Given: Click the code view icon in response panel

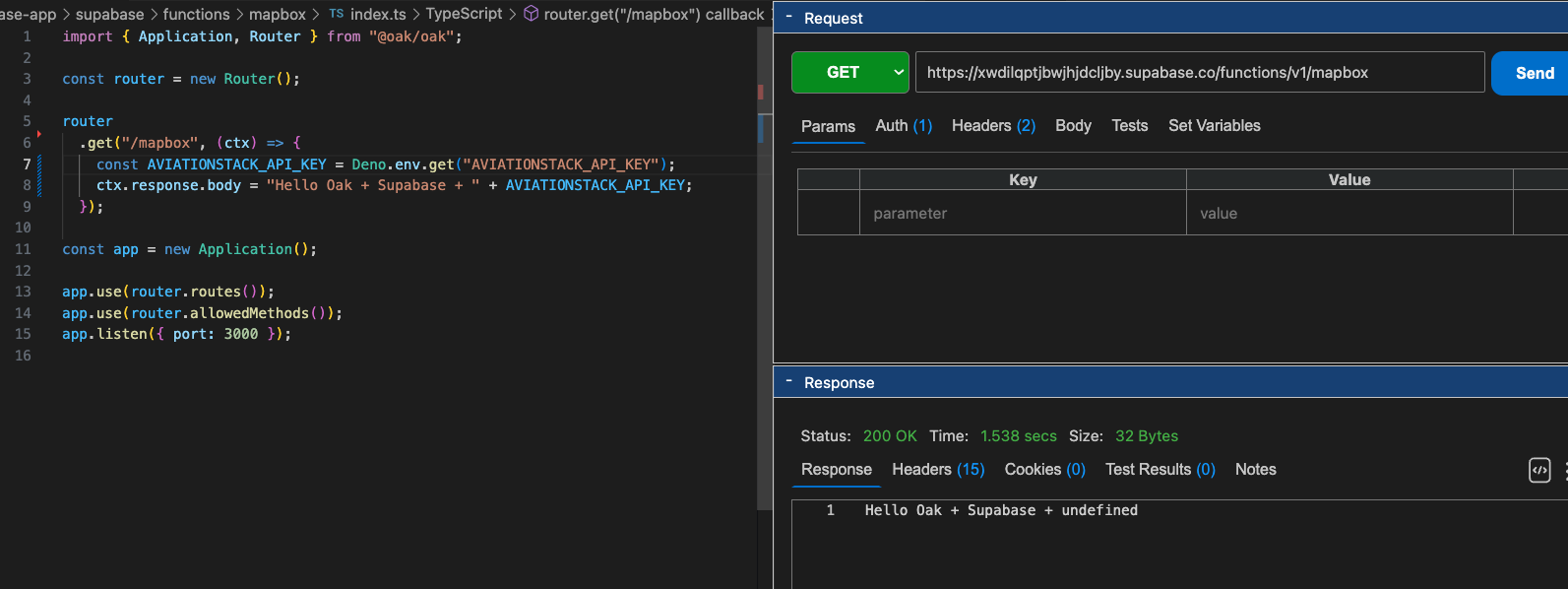Looking at the screenshot, I should [1539, 471].
